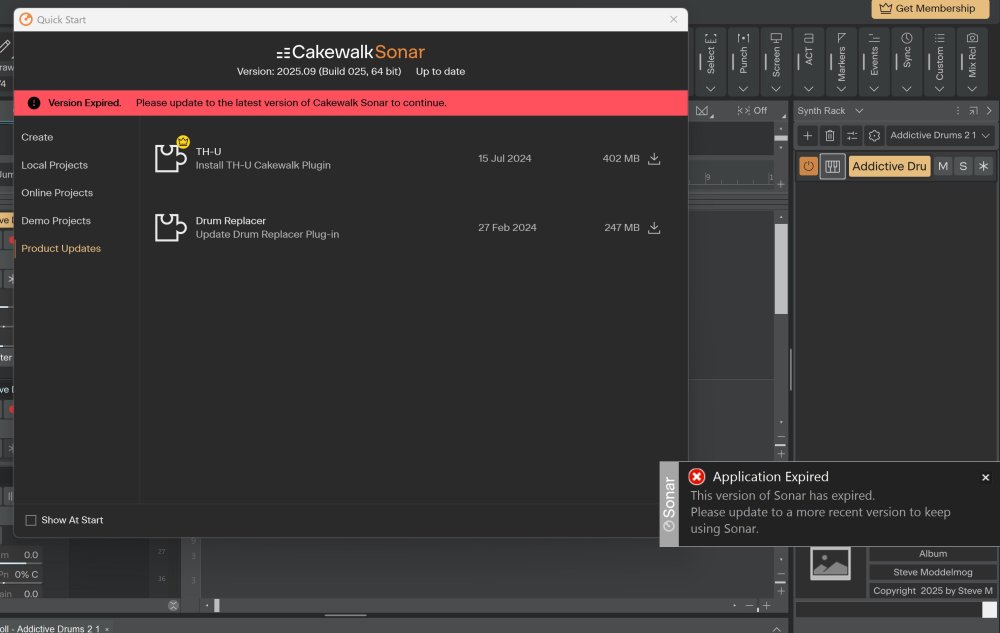
Task: Freeze the Addictive Drums synth
Action: tap(983, 166)
